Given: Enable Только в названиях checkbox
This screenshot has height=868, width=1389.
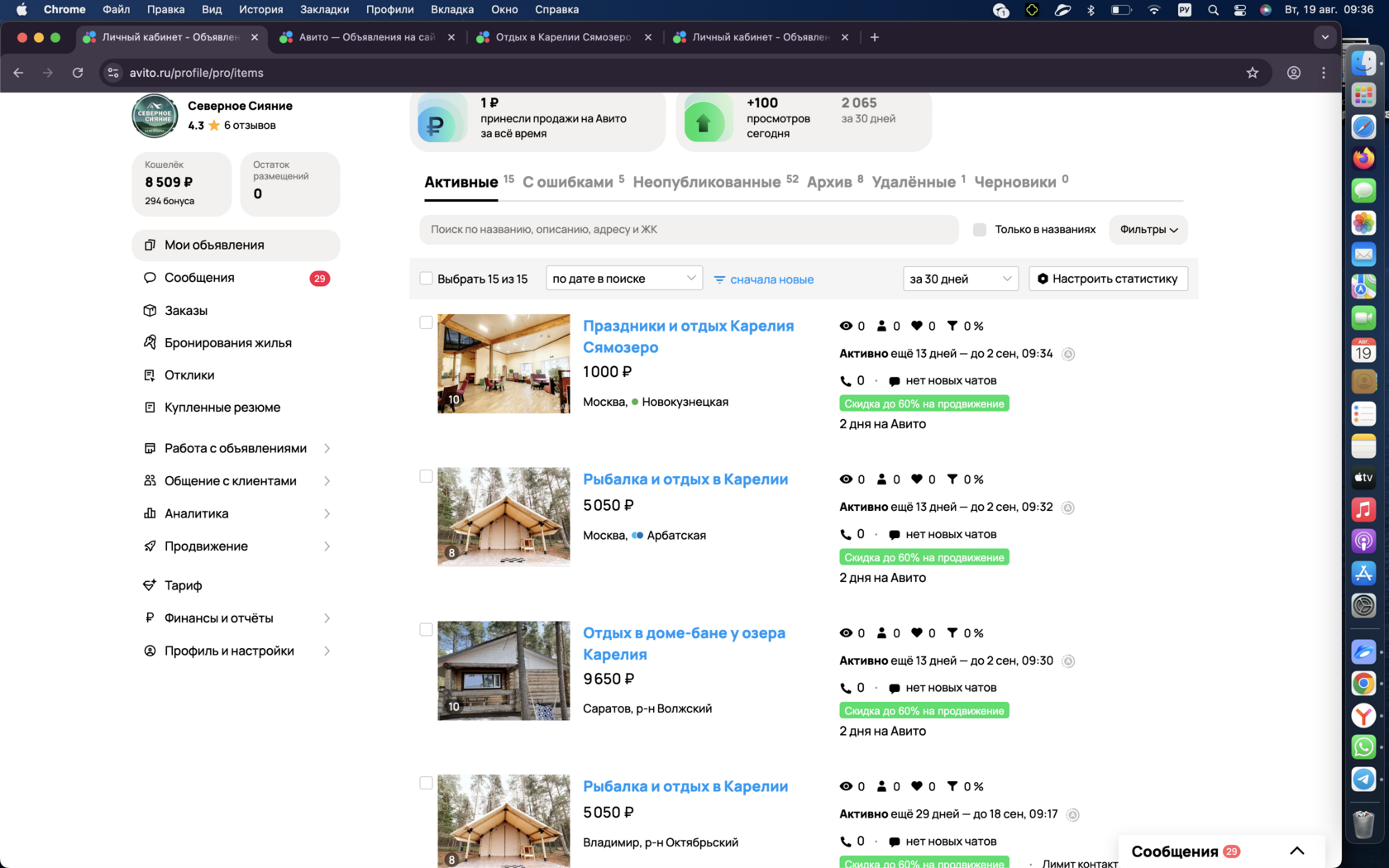Looking at the screenshot, I should click(980, 230).
